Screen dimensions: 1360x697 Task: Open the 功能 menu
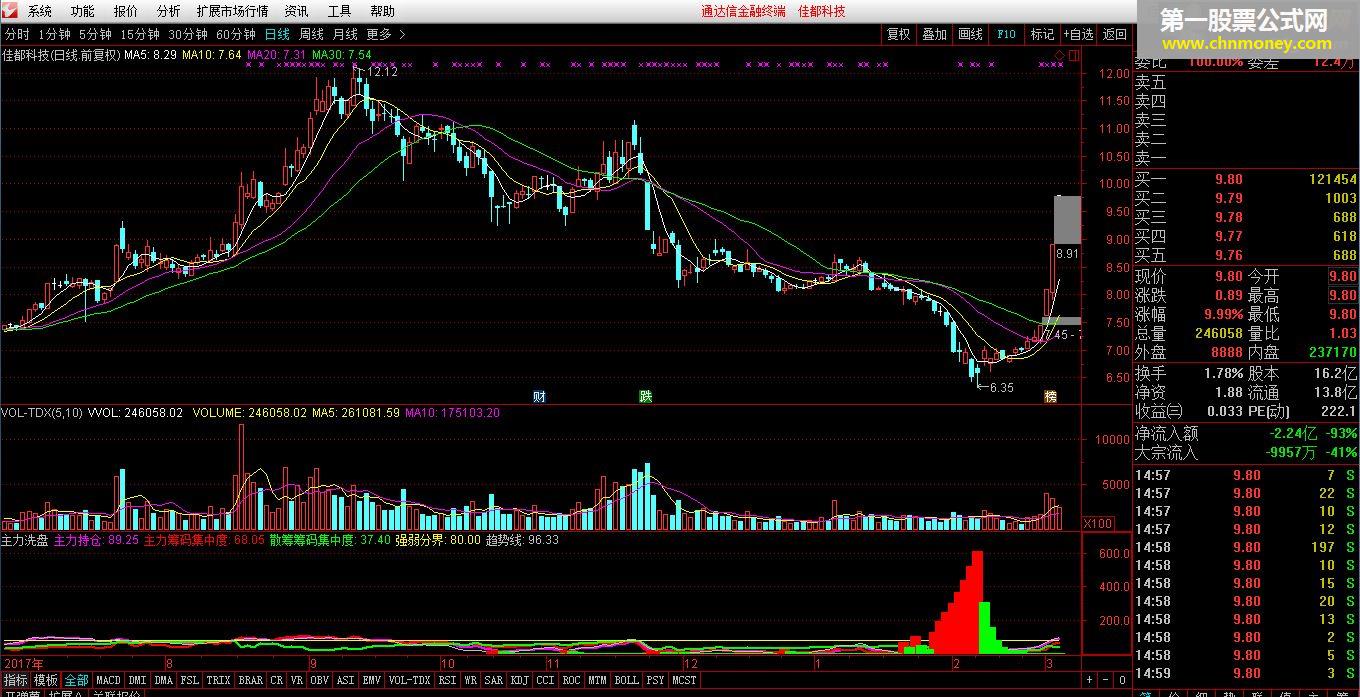(83, 11)
